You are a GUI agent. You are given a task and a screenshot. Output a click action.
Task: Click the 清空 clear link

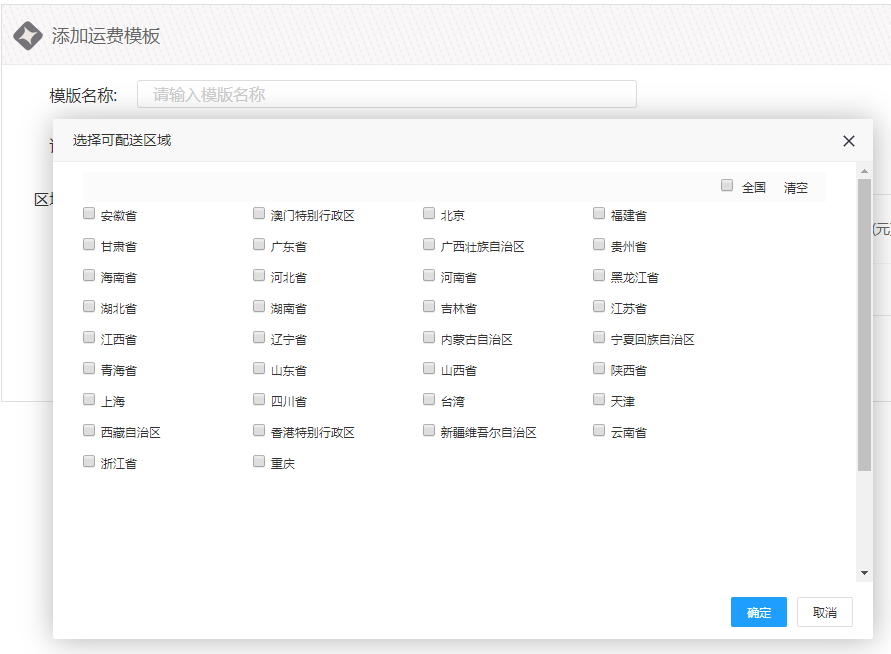795,188
